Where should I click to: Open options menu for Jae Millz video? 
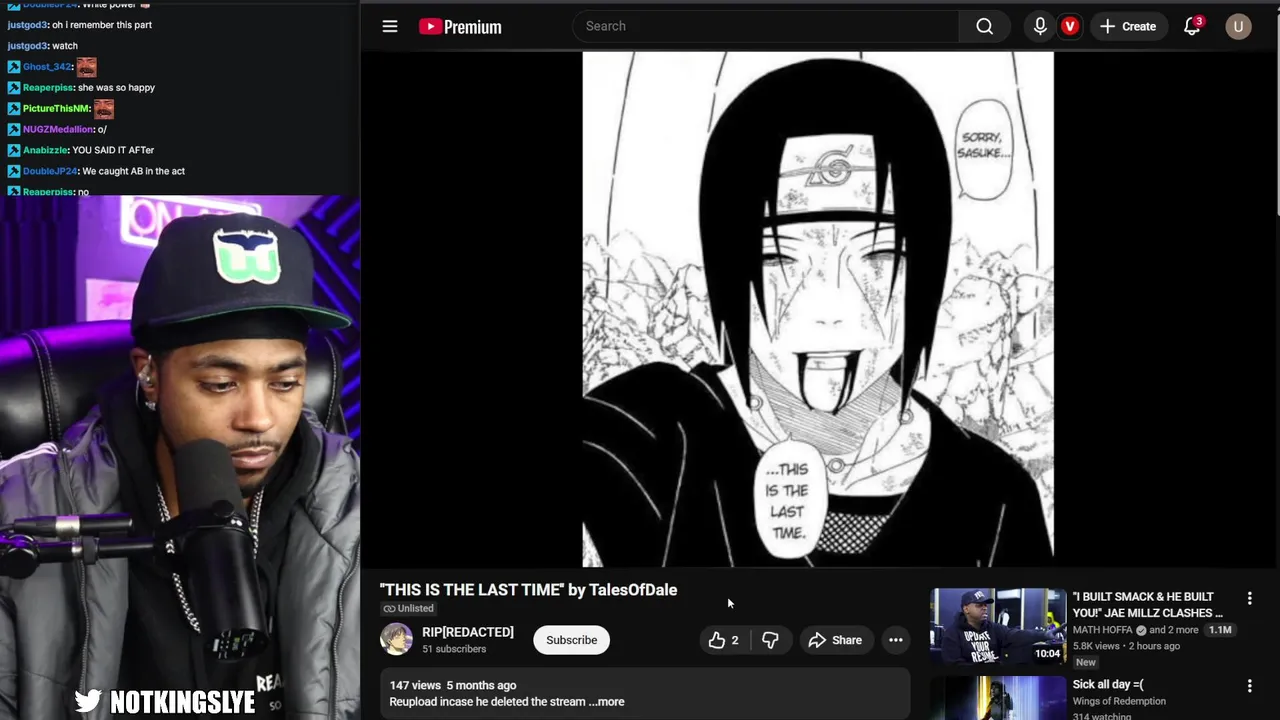pos(1249,598)
